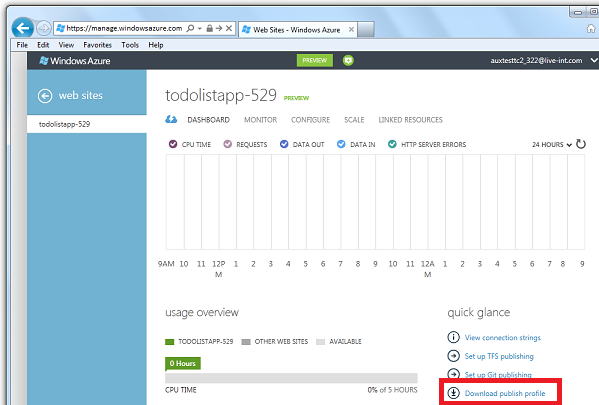Screen dimensions: 599x405
Task: Click the green TODOLISTAPP-529 legend swatch
Action: tap(169, 342)
